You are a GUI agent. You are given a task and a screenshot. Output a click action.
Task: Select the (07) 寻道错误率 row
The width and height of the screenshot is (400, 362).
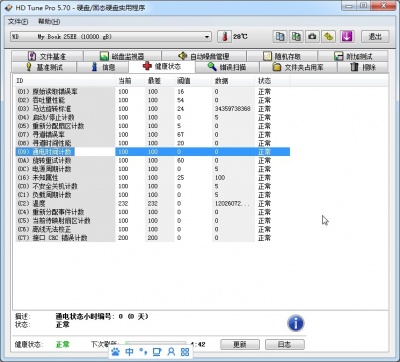tap(153, 135)
